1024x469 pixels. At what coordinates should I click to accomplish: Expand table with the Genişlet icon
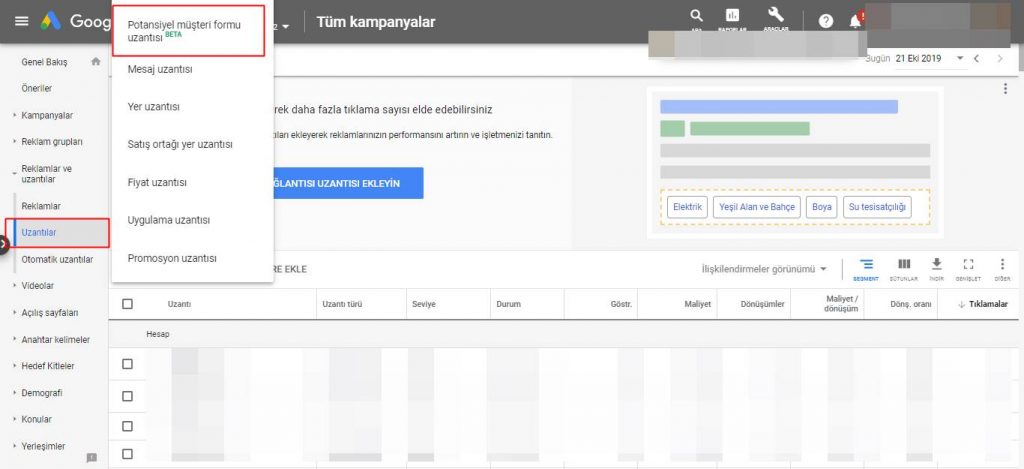[x=968, y=265]
